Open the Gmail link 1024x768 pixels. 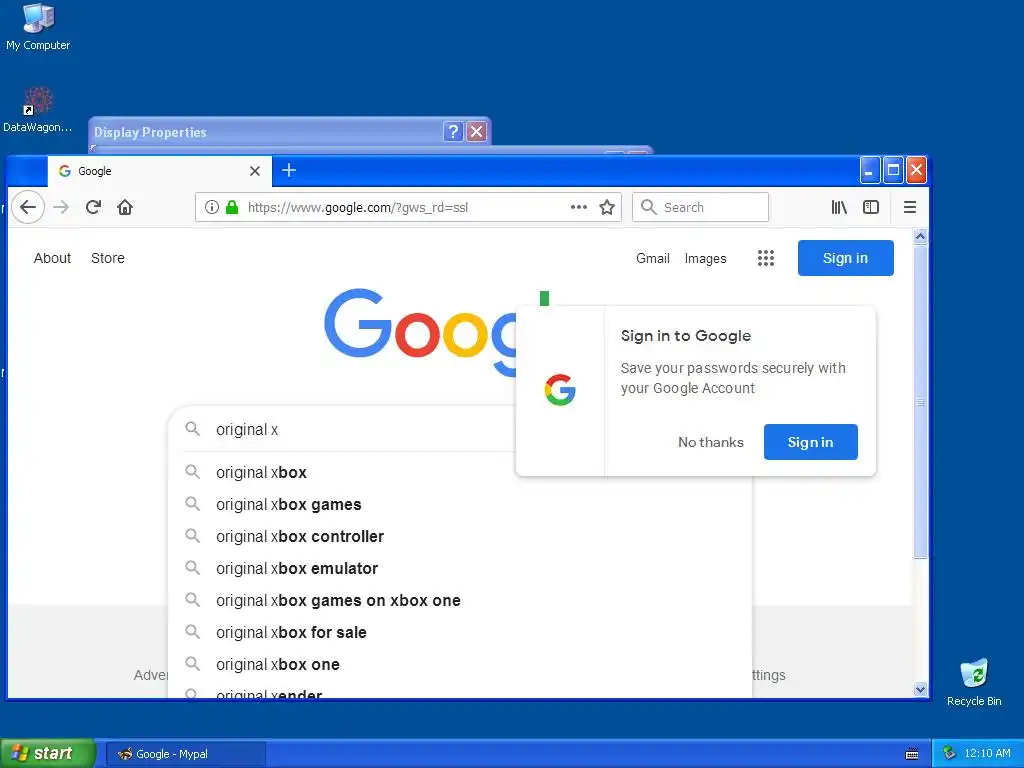(x=652, y=258)
